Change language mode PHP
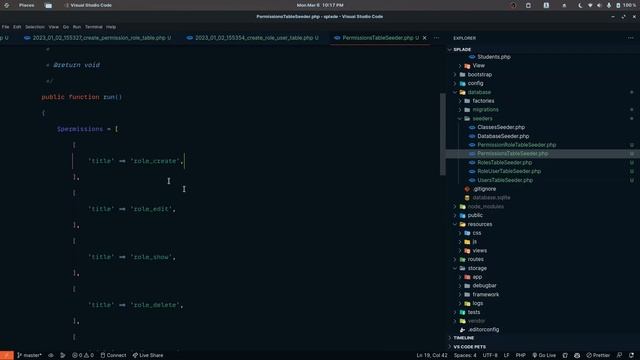Image resolution: width=640 pixels, height=360 pixels. pyautogui.click(x=520, y=355)
